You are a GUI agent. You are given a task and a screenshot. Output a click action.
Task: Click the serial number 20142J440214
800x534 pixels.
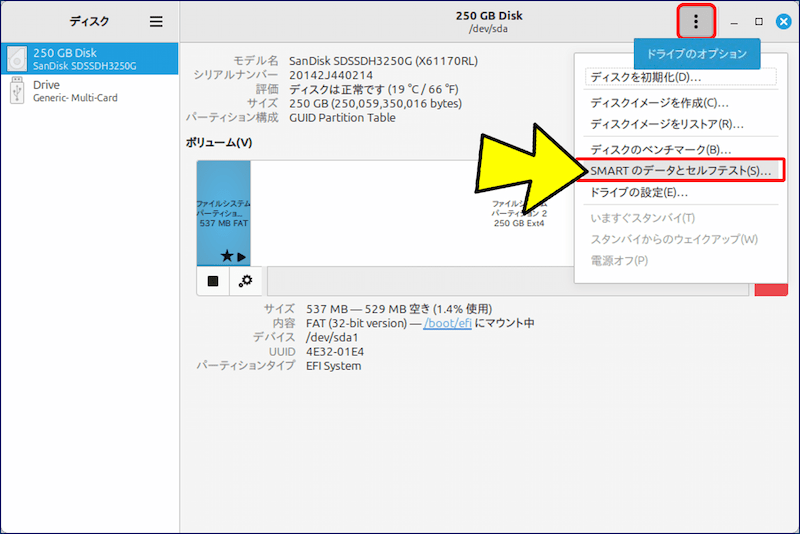[x=331, y=75]
